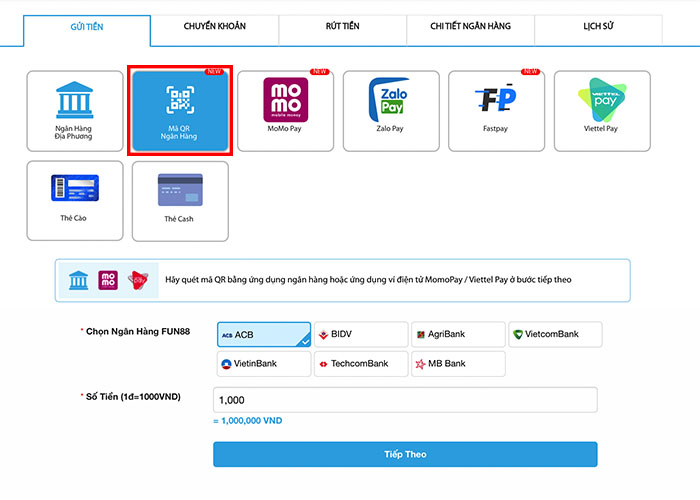Click the MoMo icon in info banner
Viewport: 700px width, 500px height.
[x=108, y=280]
